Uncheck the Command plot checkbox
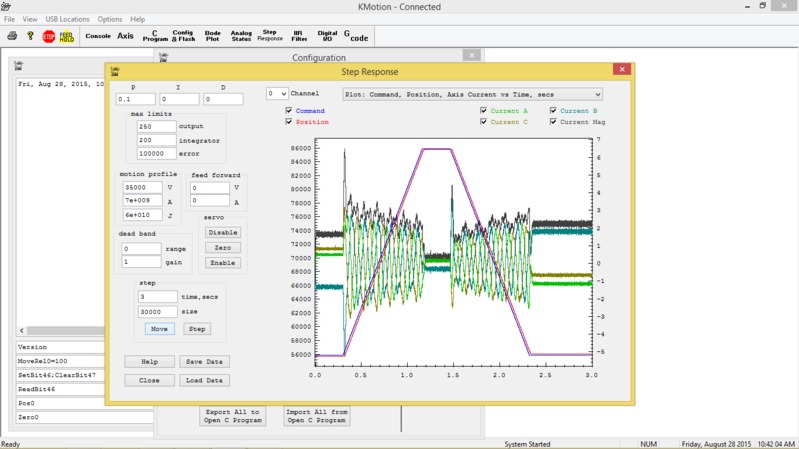 pyautogui.click(x=290, y=110)
